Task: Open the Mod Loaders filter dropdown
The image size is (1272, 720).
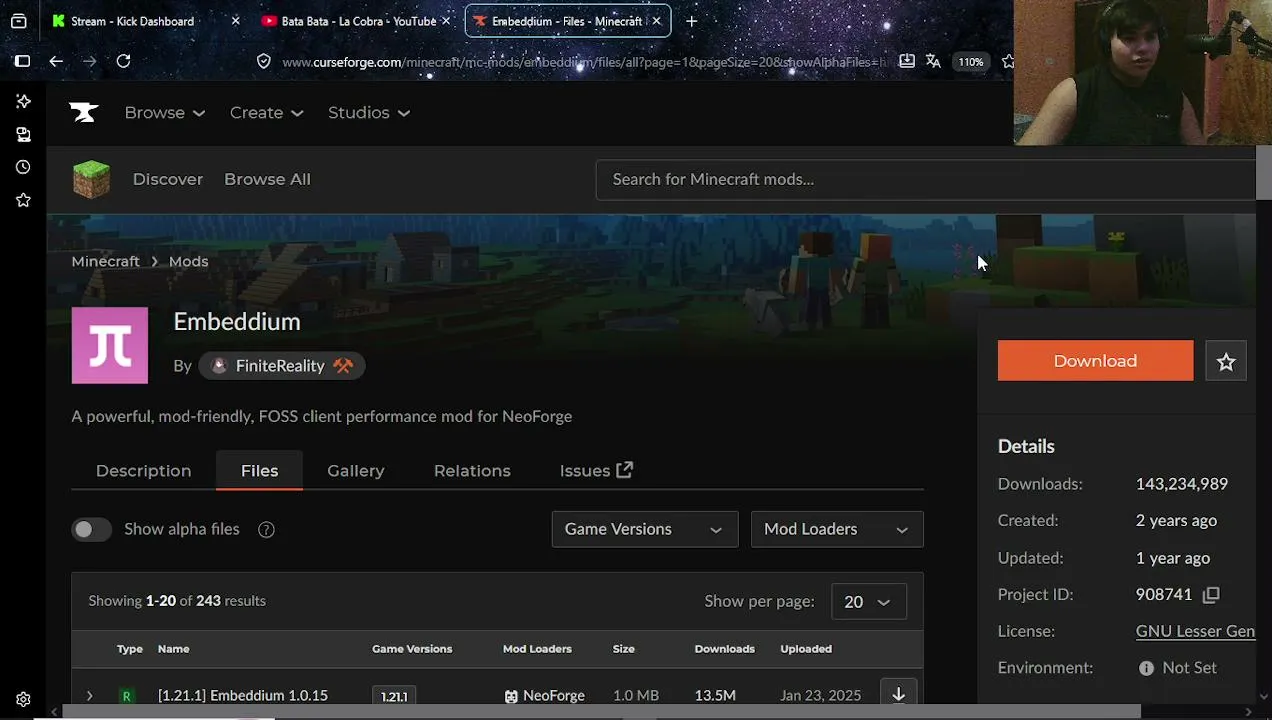Action: [837, 530]
